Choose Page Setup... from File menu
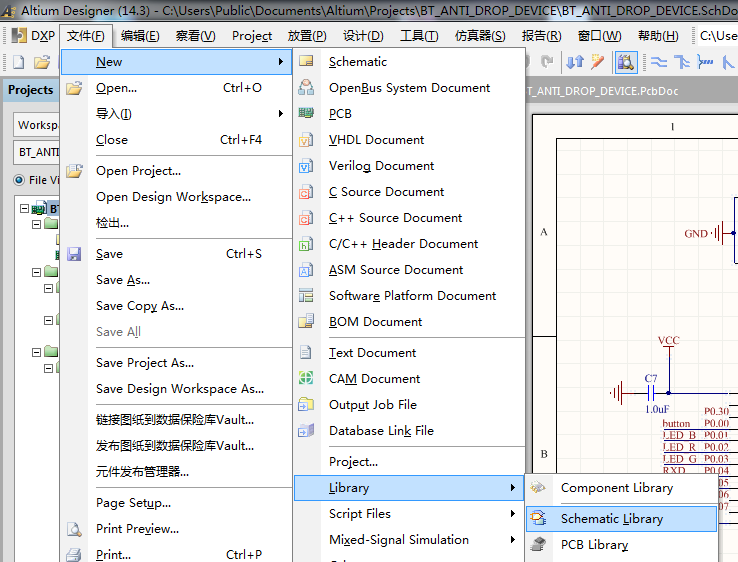The height and width of the screenshot is (562, 738). click(177, 503)
